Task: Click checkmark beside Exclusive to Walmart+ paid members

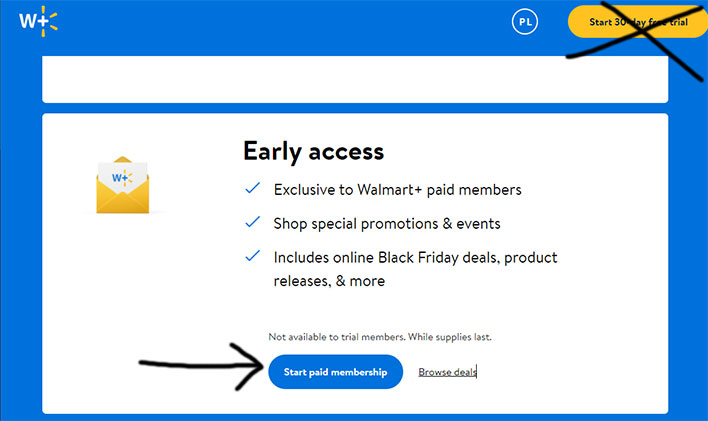Action: tap(253, 189)
